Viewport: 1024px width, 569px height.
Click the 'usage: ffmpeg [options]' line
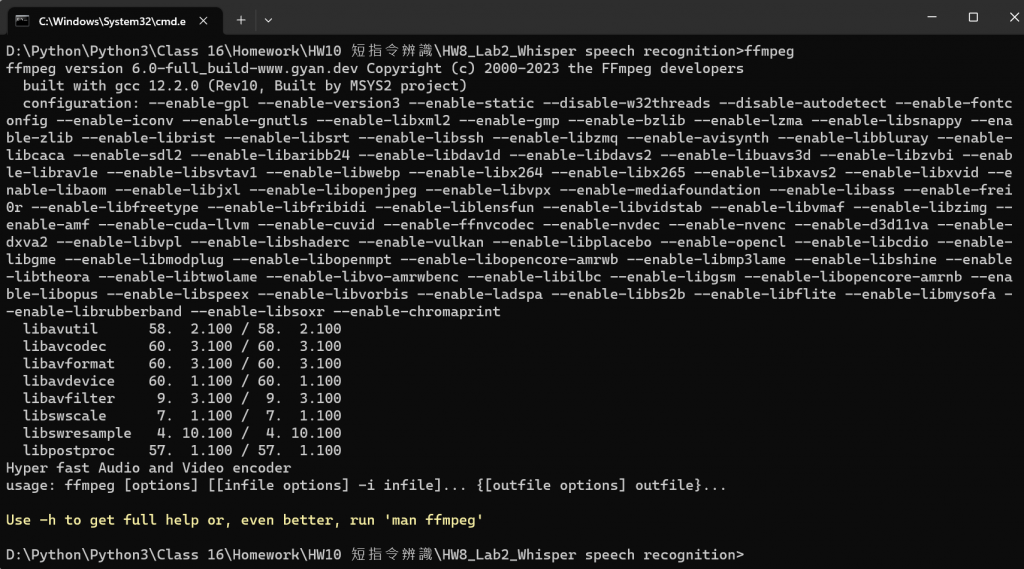coord(366,485)
